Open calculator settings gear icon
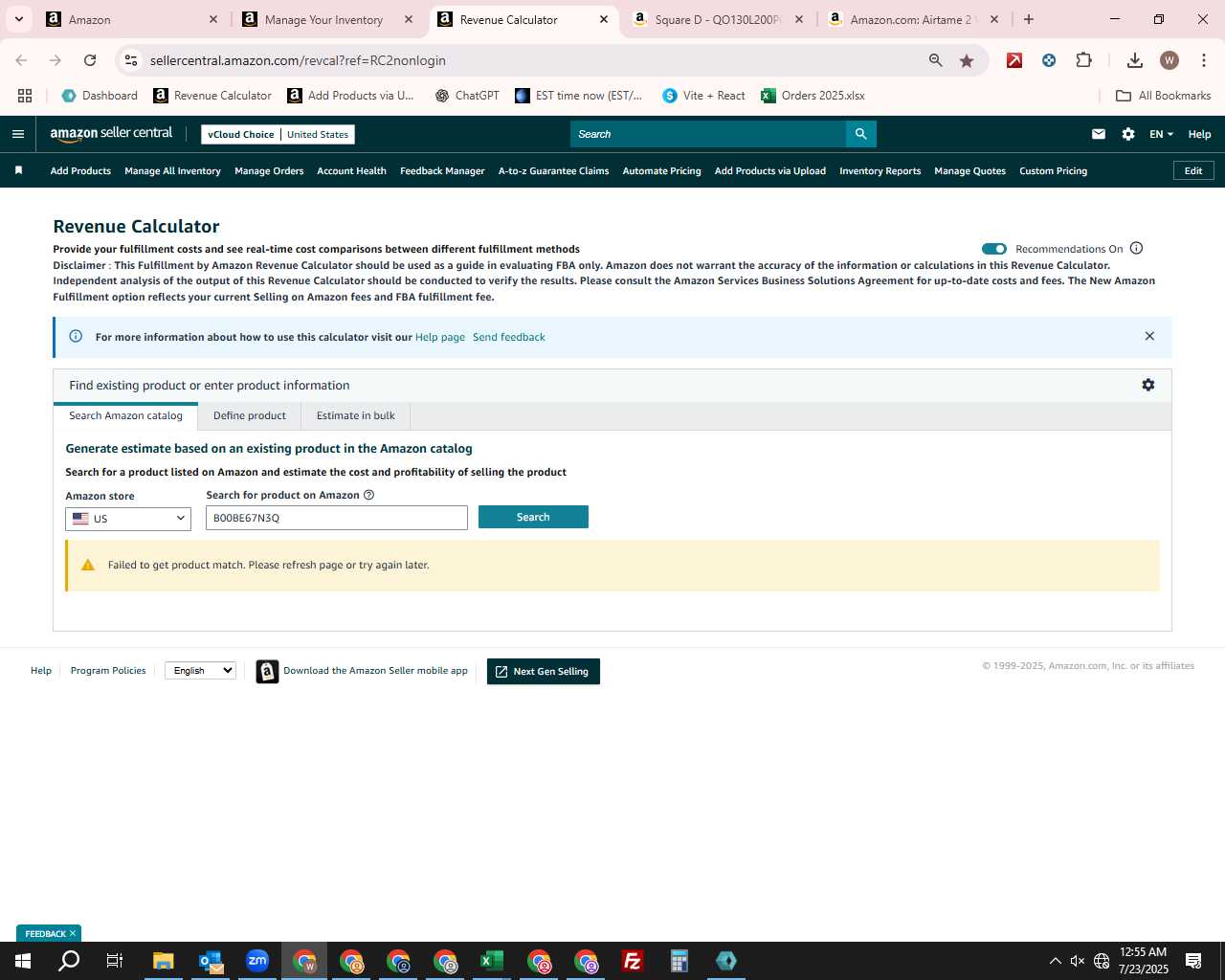The width and height of the screenshot is (1225, 980). coord(1148,385)
